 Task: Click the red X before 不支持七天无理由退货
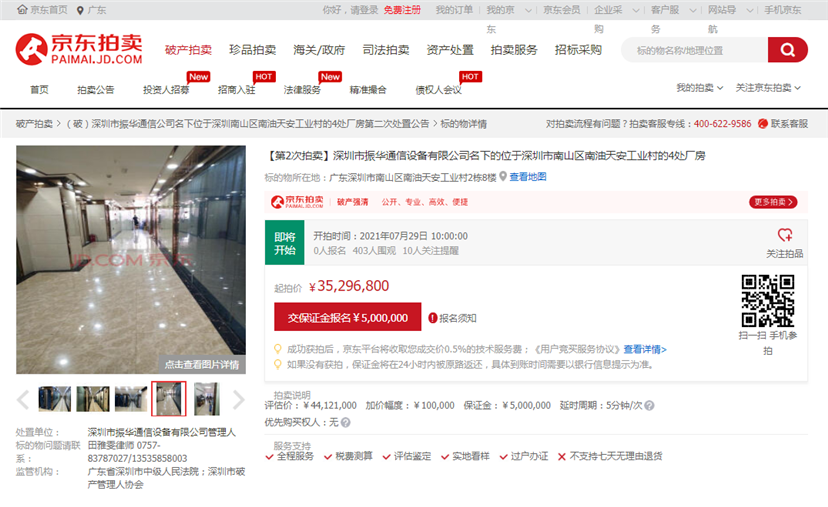click(x=561, y=457)
